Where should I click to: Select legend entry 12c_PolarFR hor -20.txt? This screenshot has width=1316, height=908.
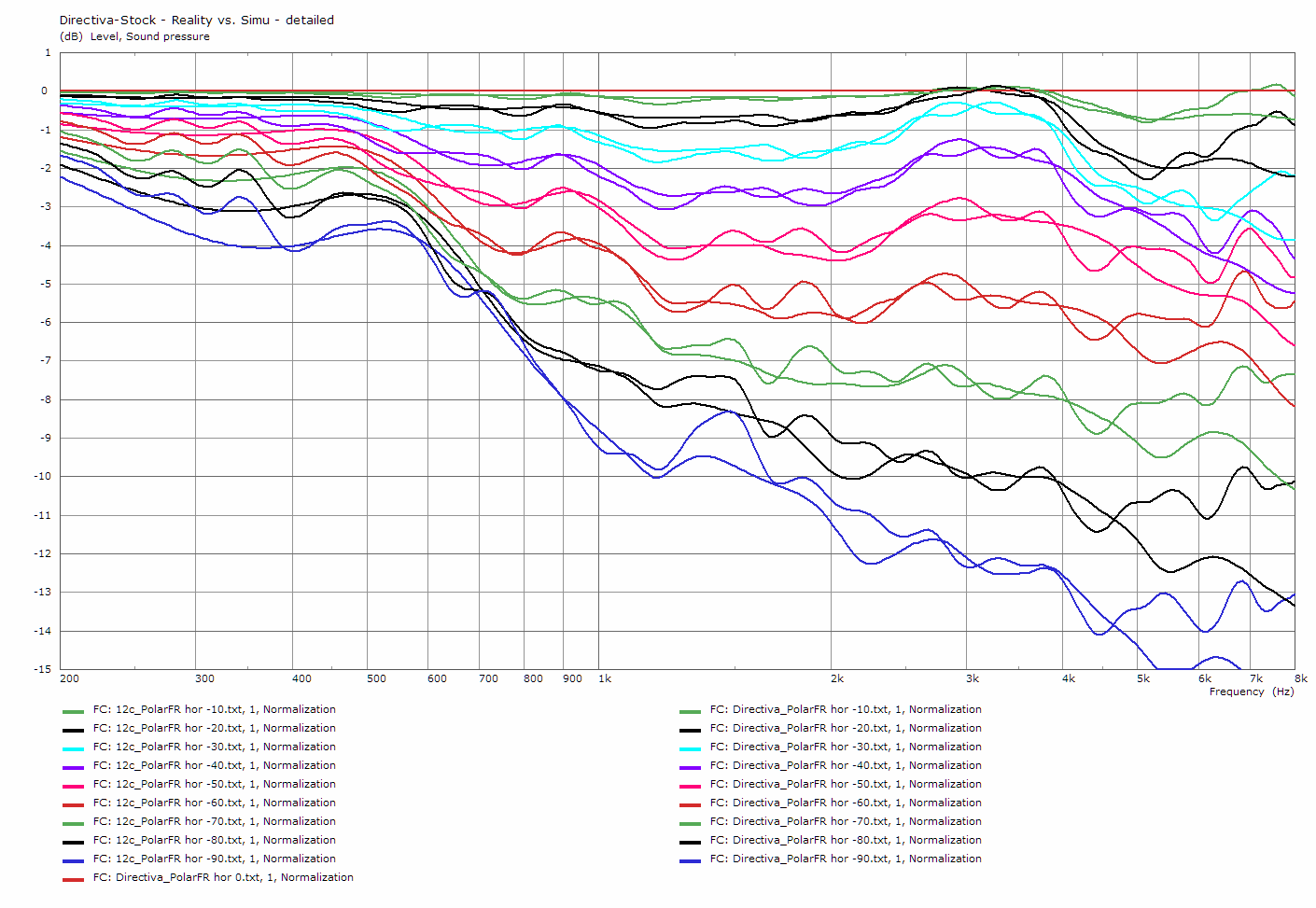click(214, 728)
